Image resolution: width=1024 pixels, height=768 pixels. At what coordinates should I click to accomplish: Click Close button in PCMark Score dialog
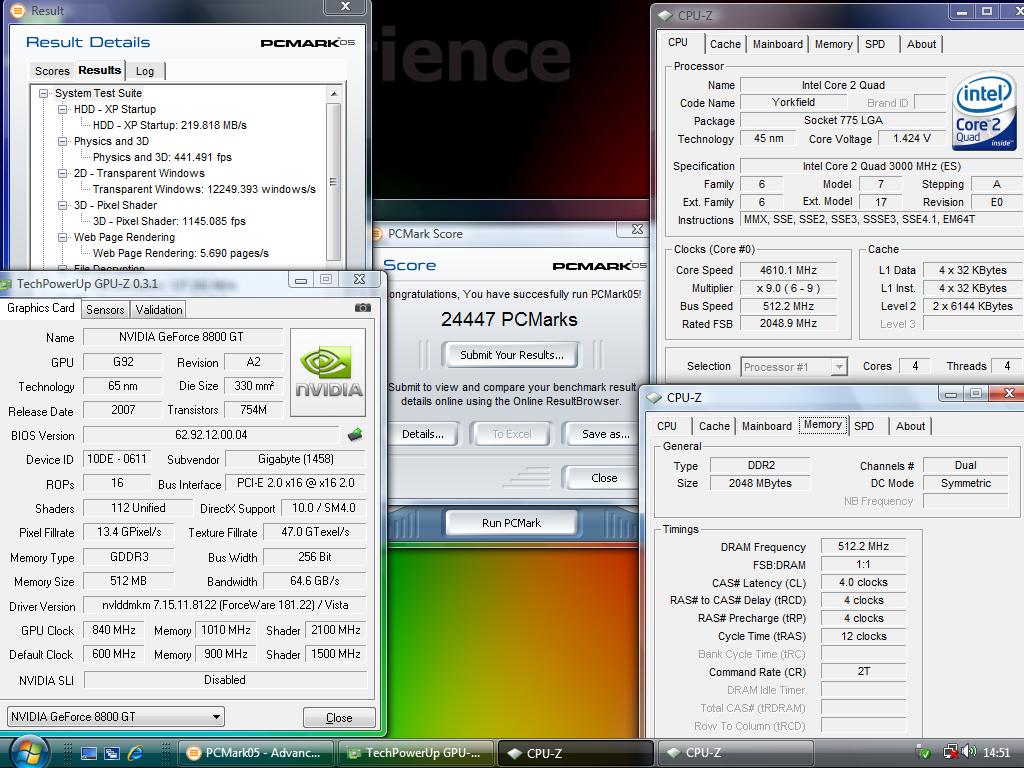[x=603, y=478]
